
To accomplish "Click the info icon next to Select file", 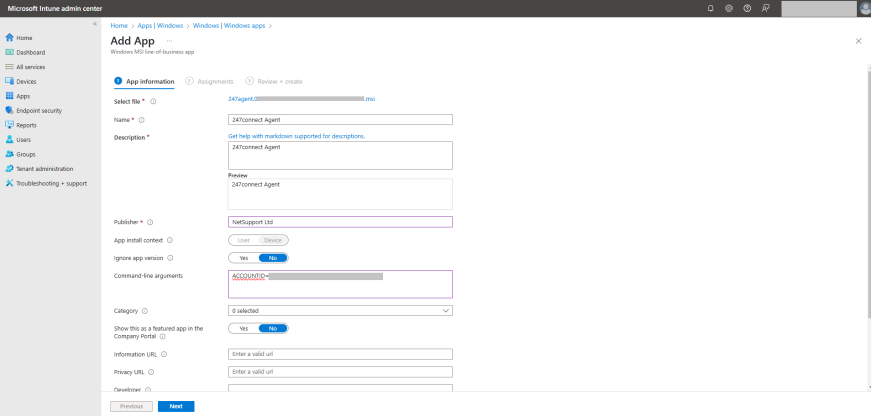I will (153, 101).
